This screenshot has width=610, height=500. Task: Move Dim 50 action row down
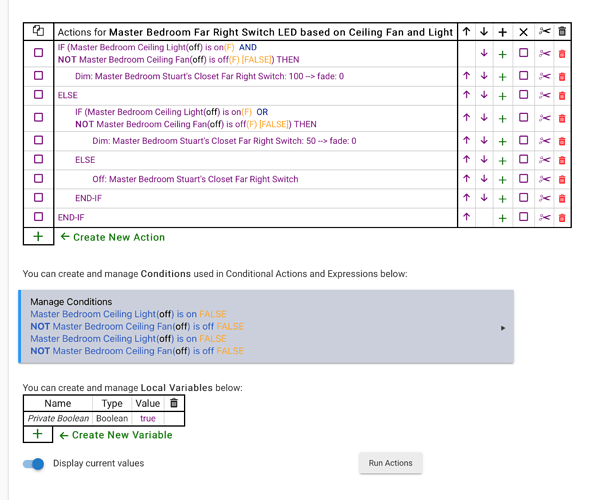coord(484,140)
